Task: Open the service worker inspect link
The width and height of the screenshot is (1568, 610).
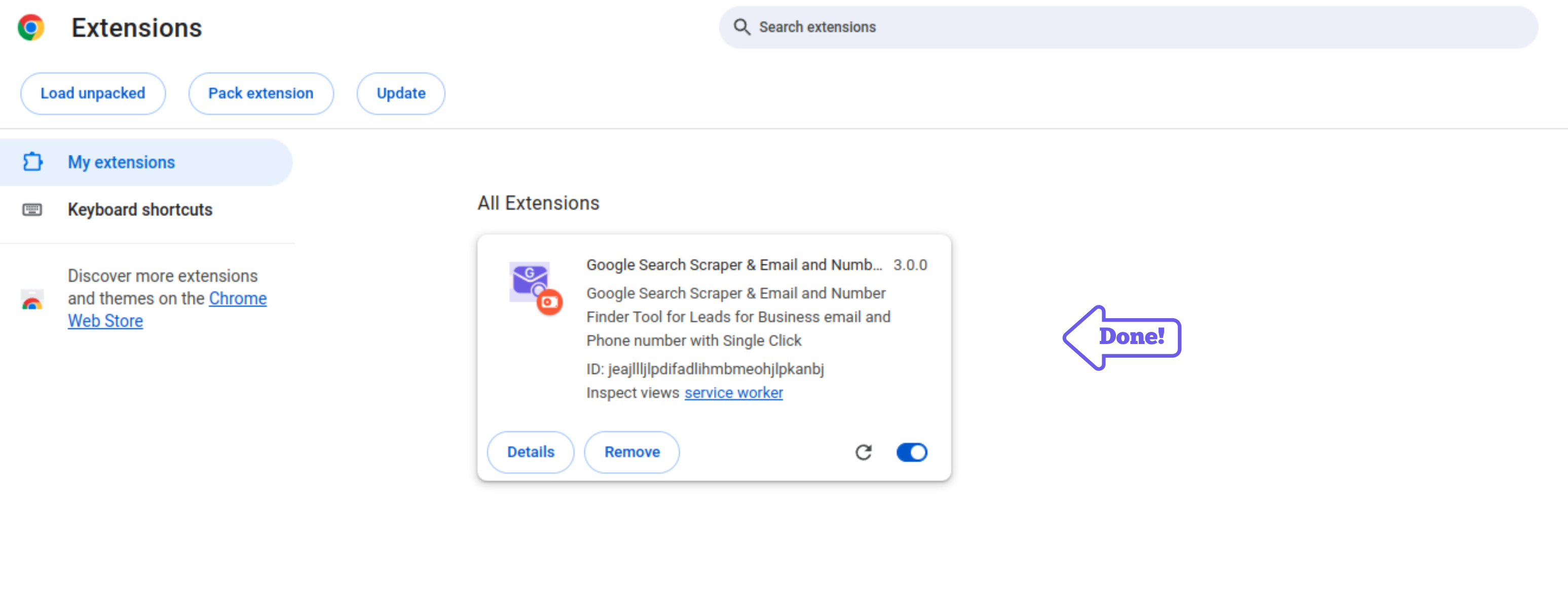Action: [733, 393]
